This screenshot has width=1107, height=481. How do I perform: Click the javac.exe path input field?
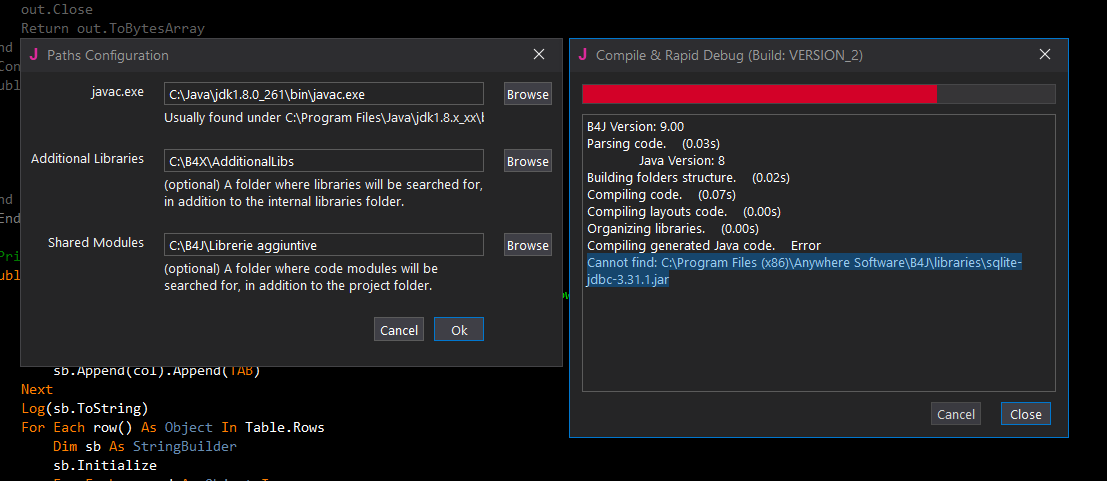click(x=324, y=94)
